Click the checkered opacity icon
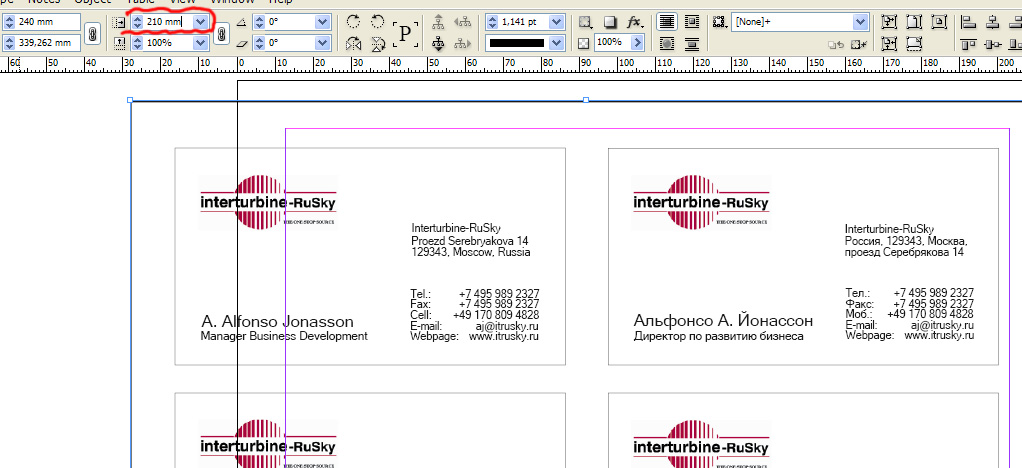Viewport: 1022px width, 468px height. coord(584,43)
